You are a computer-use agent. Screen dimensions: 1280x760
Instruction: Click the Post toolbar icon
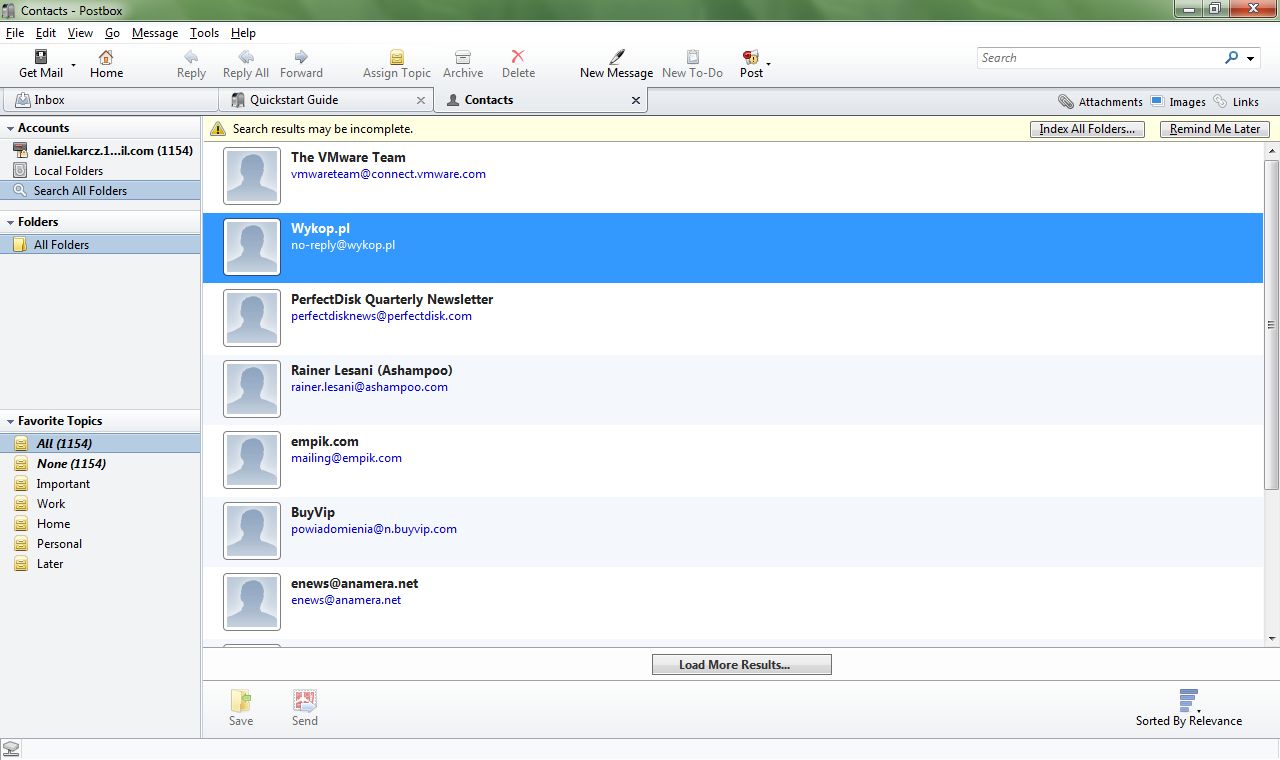(751, 57)
